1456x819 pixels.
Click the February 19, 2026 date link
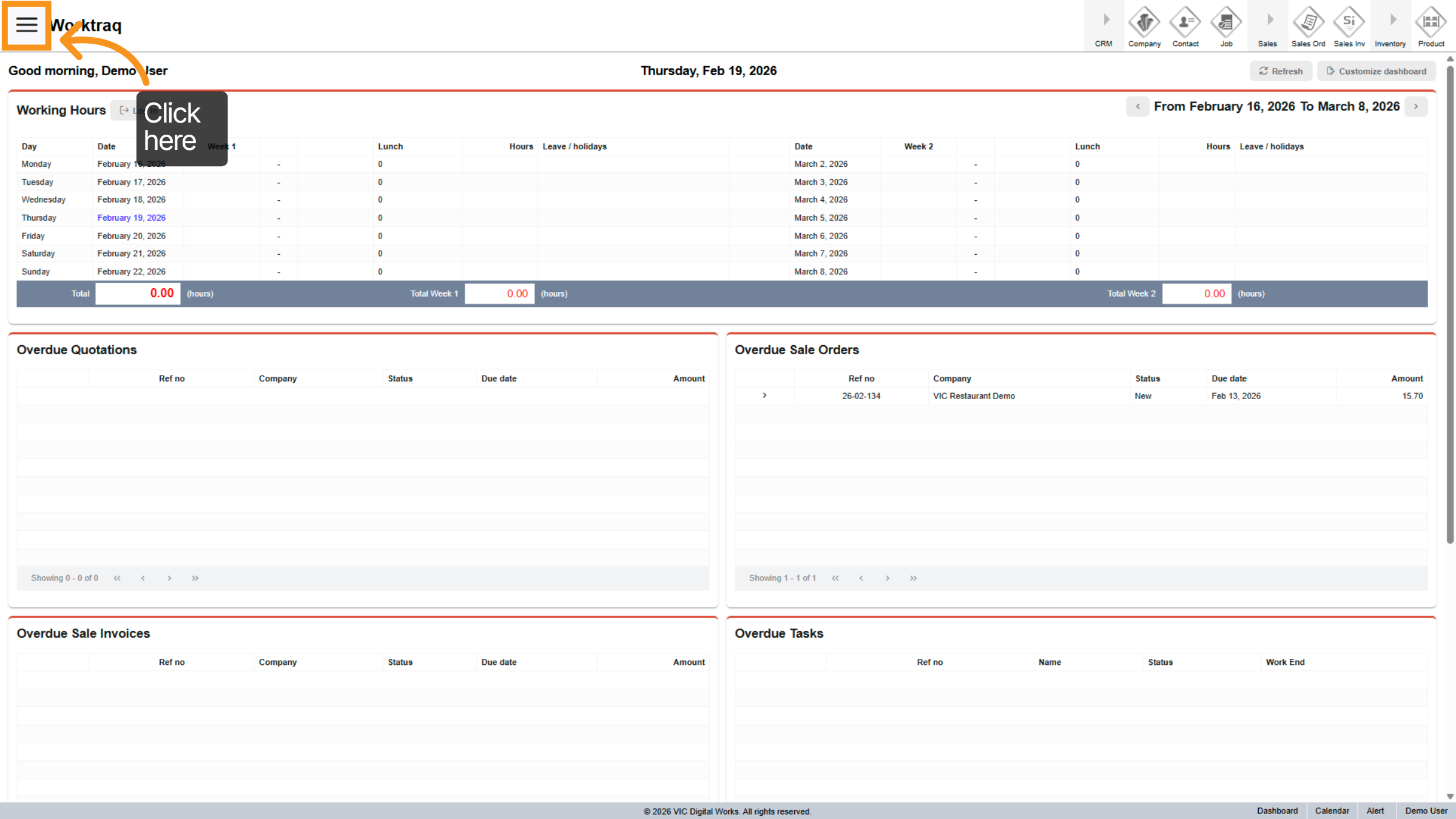(131, 218)
